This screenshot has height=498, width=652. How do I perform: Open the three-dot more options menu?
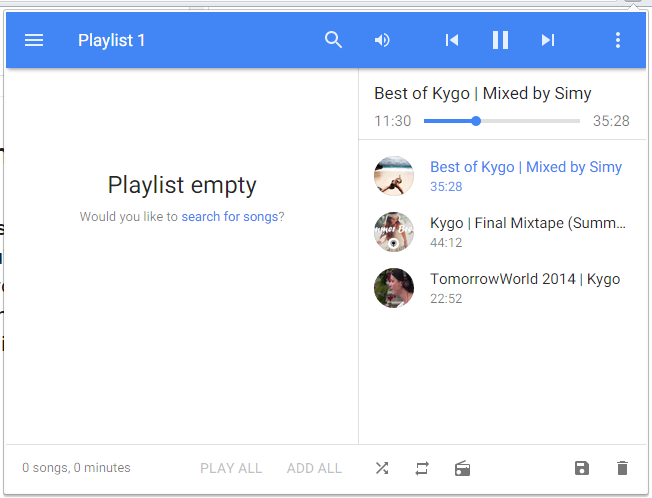618,40
